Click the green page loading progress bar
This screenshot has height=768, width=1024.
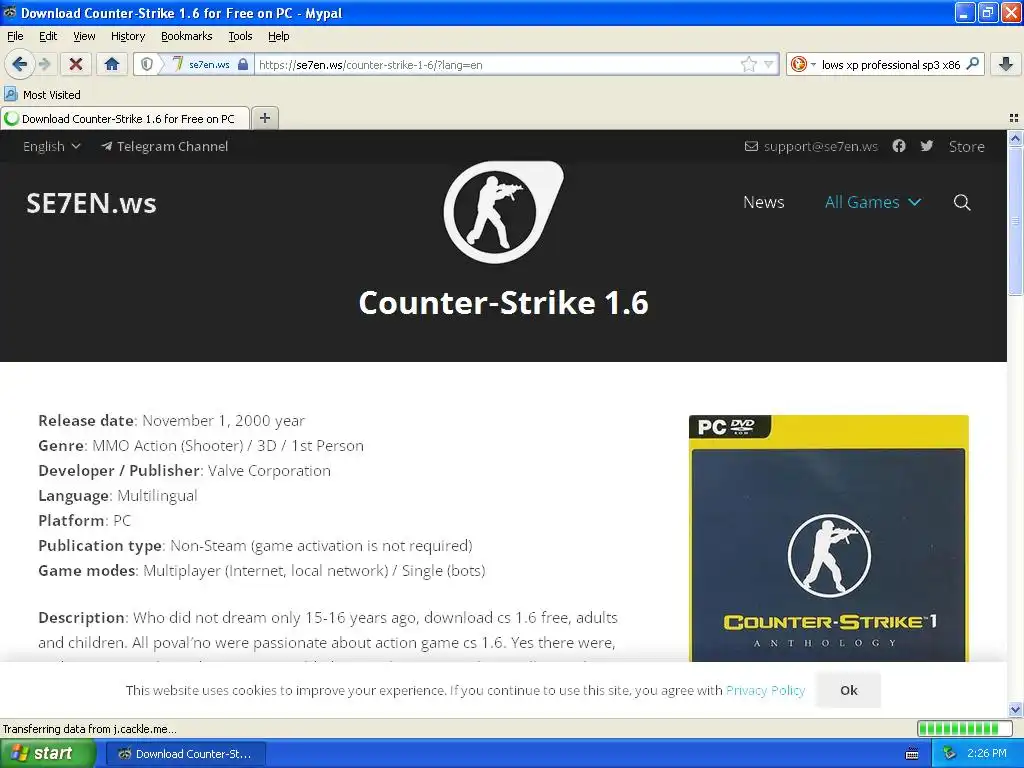(967, 728)
